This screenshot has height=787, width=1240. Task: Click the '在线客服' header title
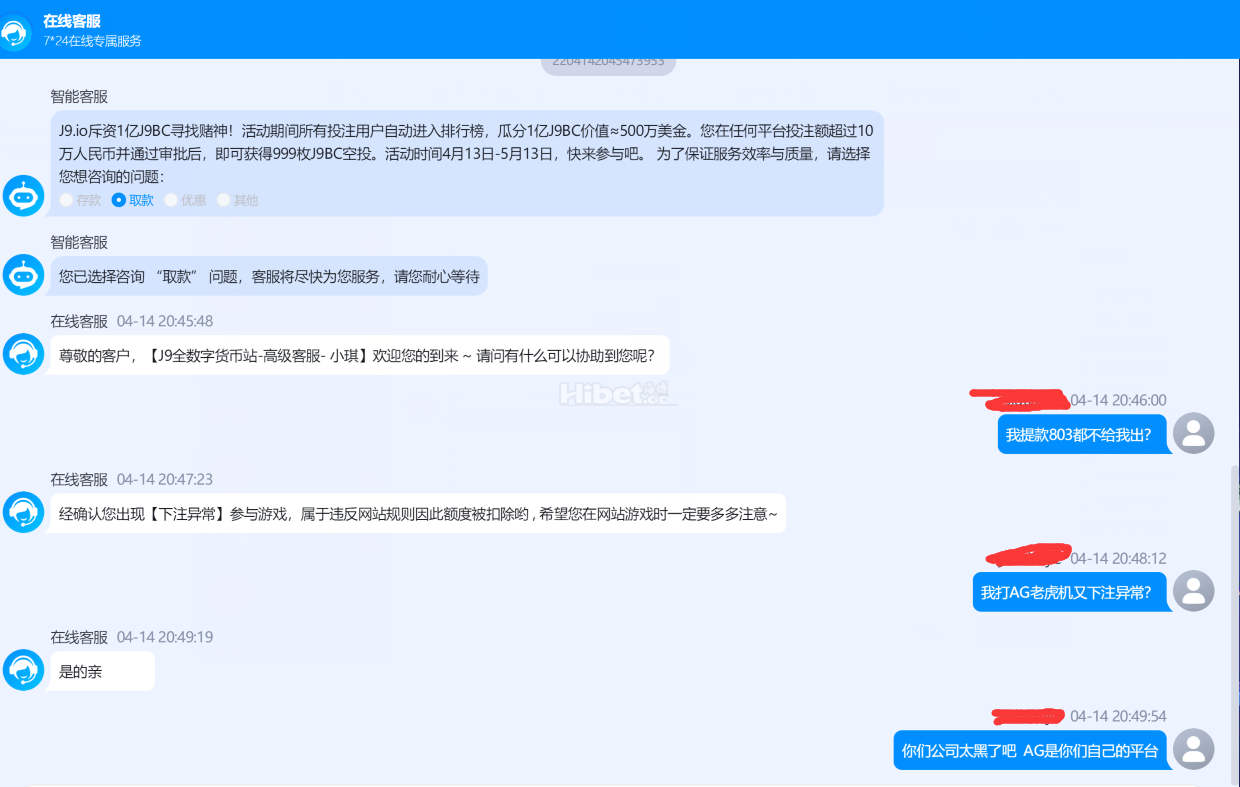71,21
